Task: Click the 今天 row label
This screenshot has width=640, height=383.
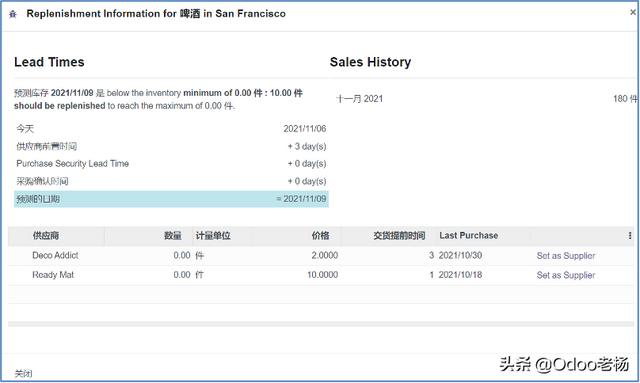Action: point(25,129)
